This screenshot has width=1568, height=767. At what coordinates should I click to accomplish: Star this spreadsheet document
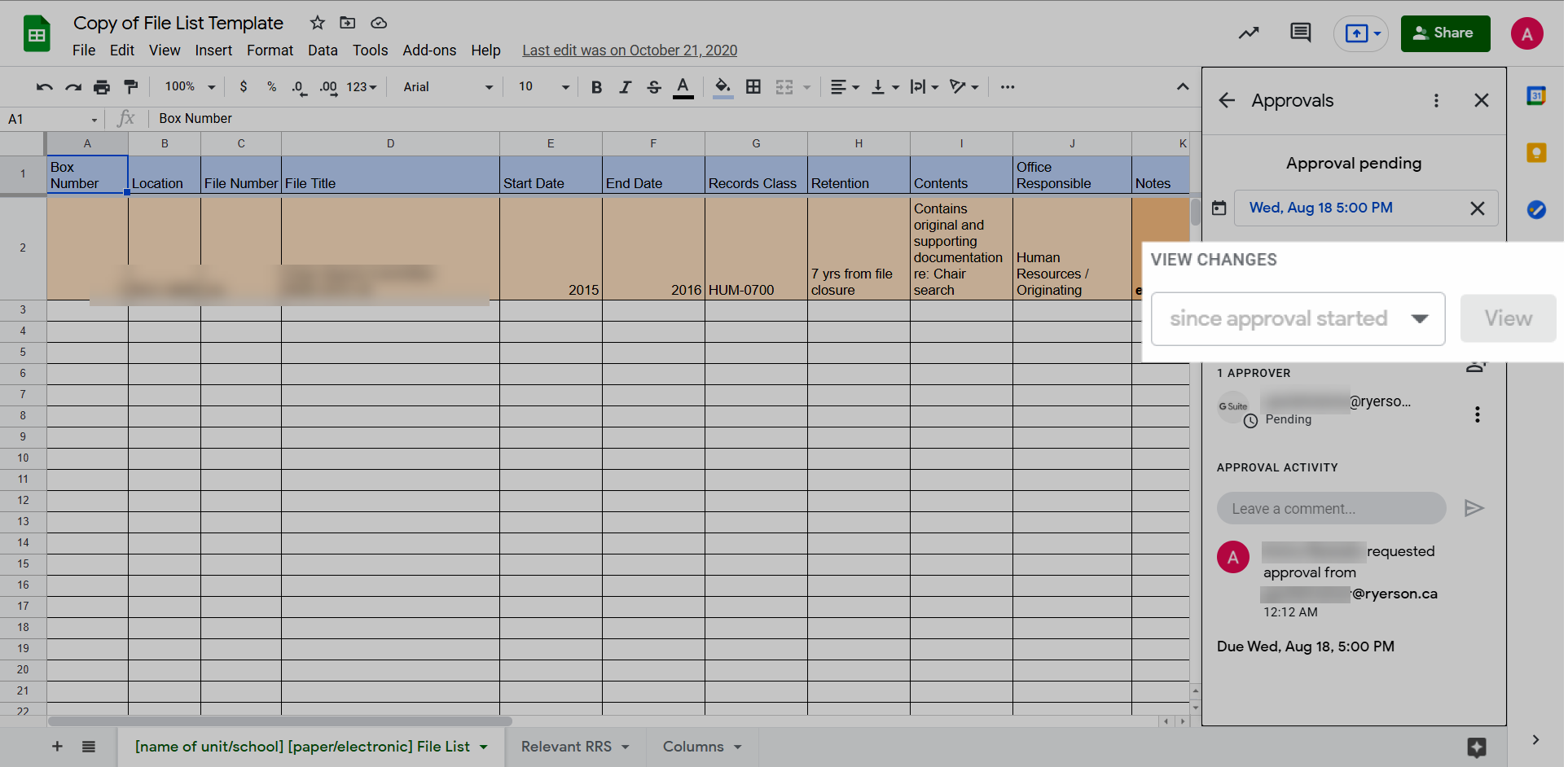point(318,23)
